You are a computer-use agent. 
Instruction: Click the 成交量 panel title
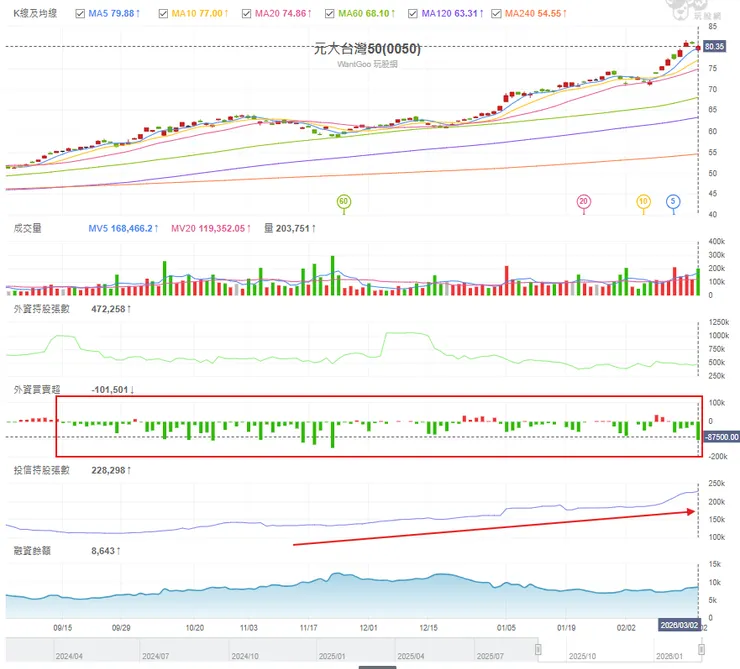pos(27,228)
